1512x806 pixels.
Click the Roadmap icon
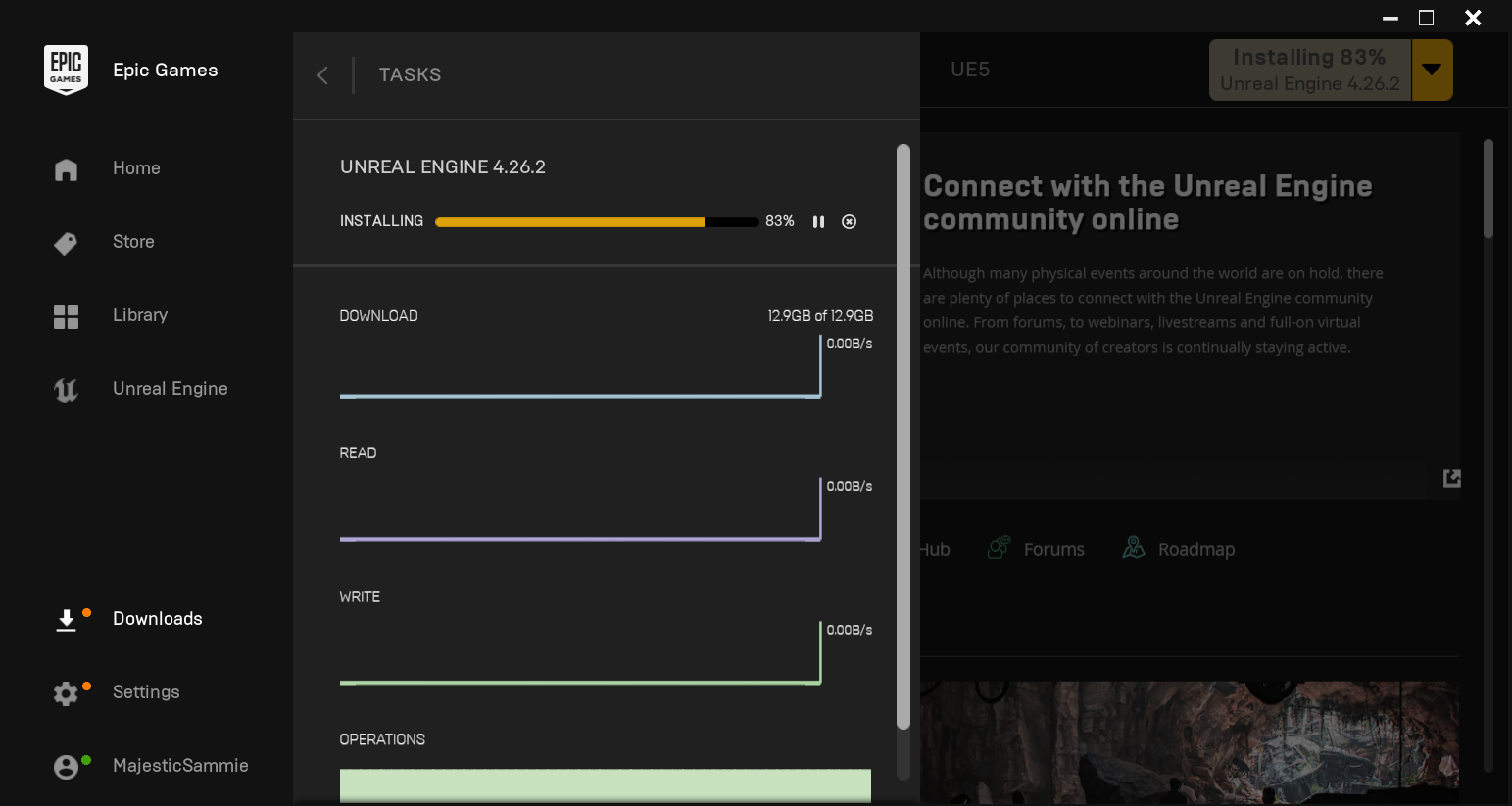point(1134,547)
